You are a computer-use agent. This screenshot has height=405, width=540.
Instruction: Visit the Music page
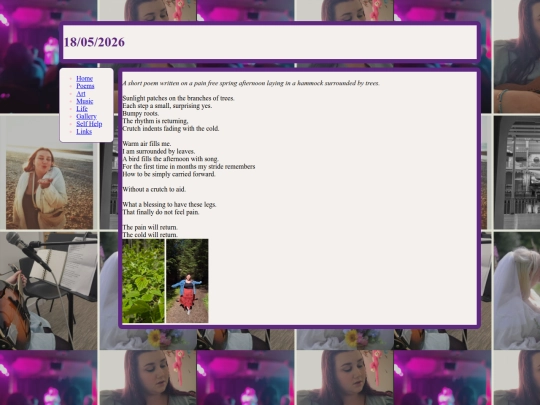[x=84, y=101]
